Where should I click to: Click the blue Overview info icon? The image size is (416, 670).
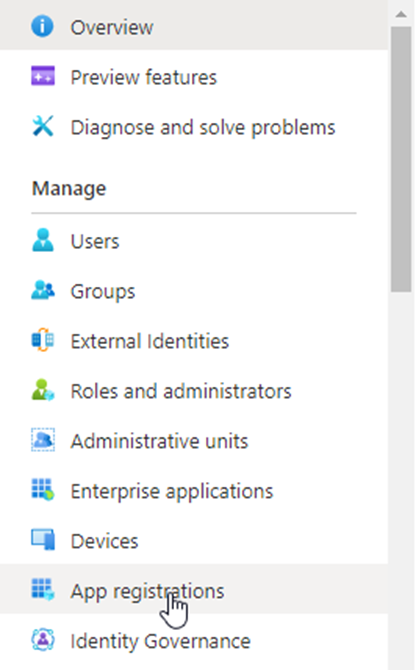pos(42,26)
